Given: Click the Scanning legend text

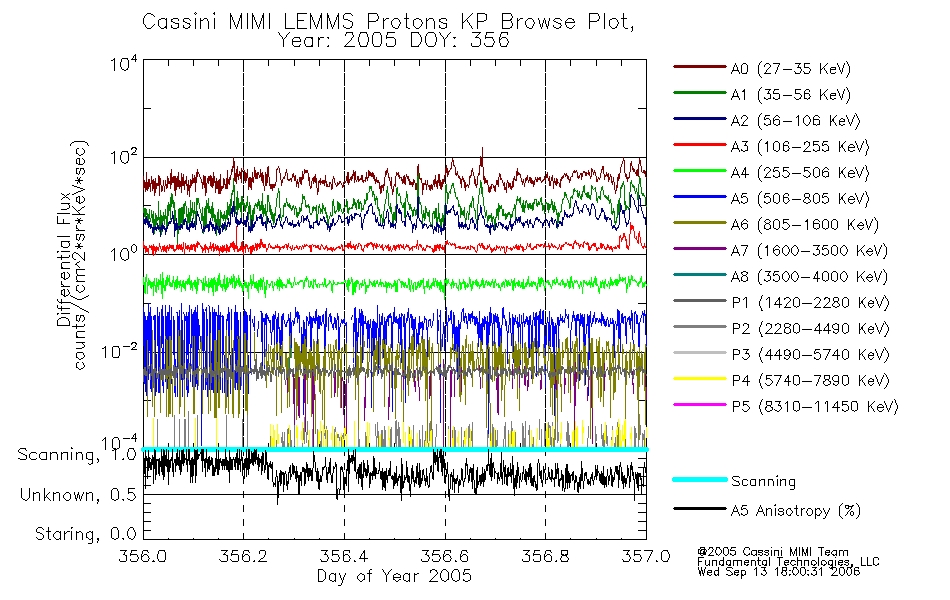Looking at the screenshot, I should tap(763, 482).
